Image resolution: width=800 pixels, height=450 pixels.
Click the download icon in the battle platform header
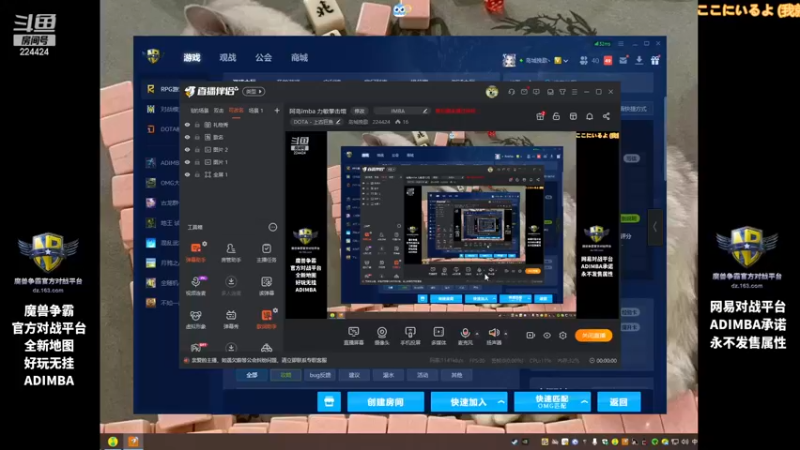coord(639,60)
